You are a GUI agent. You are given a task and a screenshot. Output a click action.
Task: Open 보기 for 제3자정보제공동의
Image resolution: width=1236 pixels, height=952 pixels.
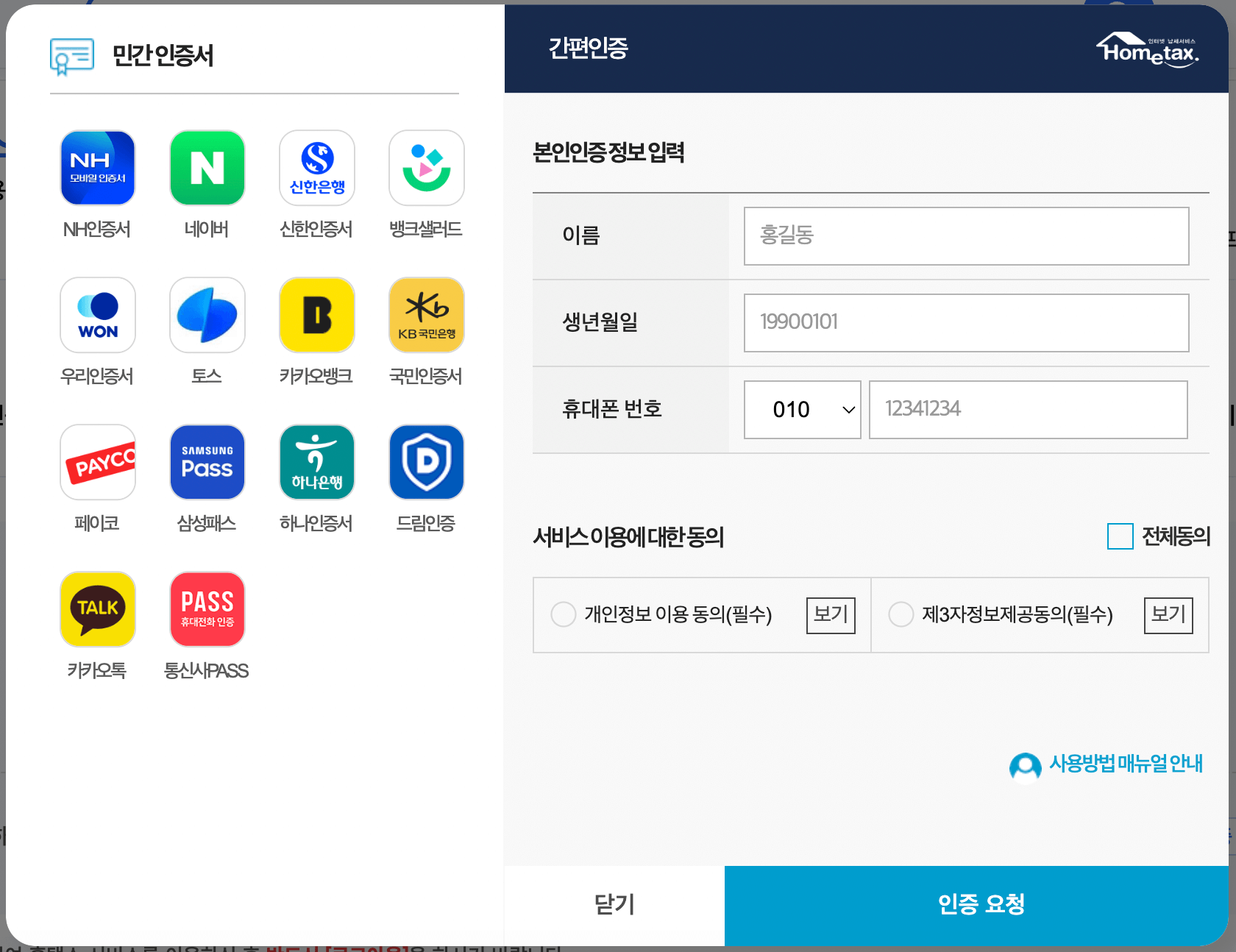pos(1168,615)
